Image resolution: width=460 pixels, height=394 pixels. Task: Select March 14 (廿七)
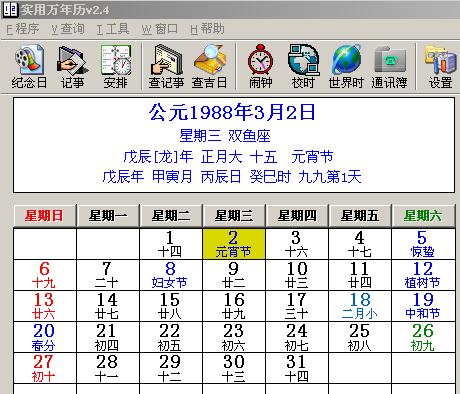108,306
